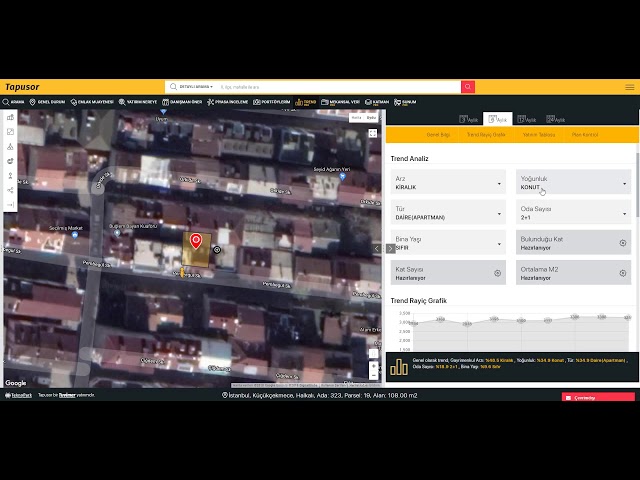Screen dimensions: 640x480
Task: Click the Seçilmiş Market map marker
Action: coord(75,235)
